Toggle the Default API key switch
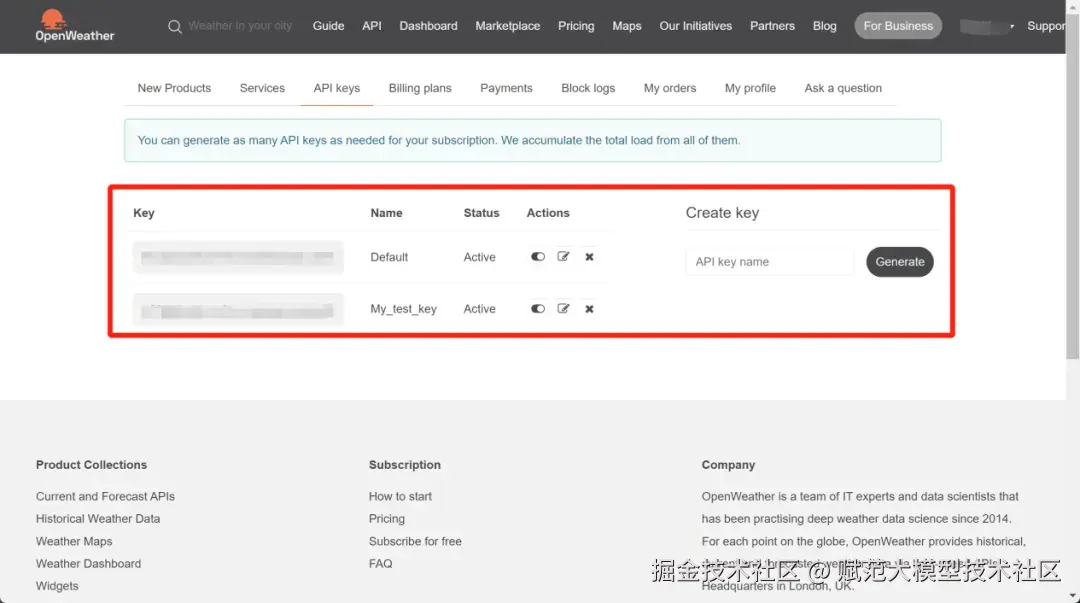This screenshot has width=1080, height=603. pyautogui.click(x=538, y=256)
